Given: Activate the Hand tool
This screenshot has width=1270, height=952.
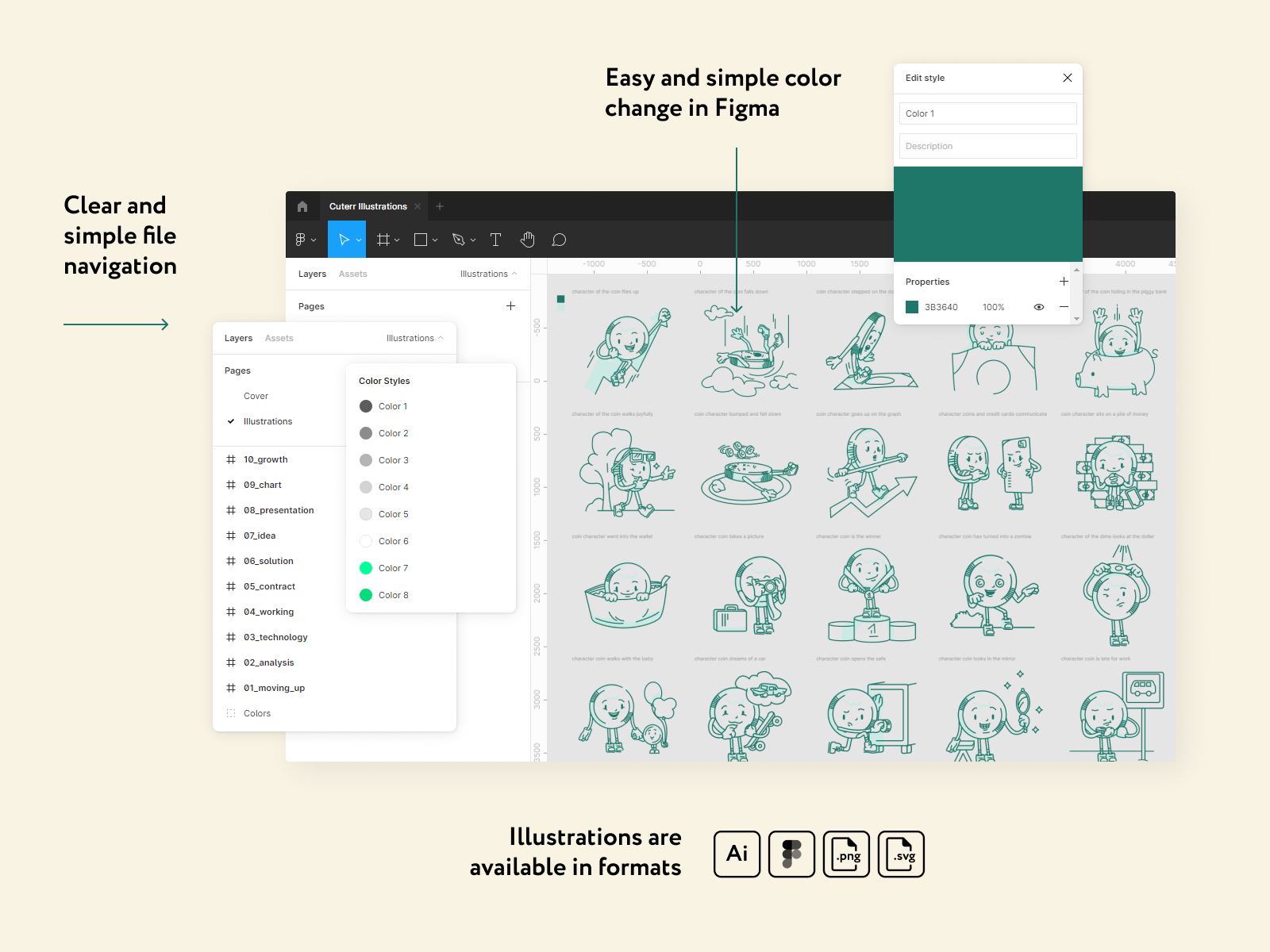Looking at the screenshot, I should coord(528,240).
